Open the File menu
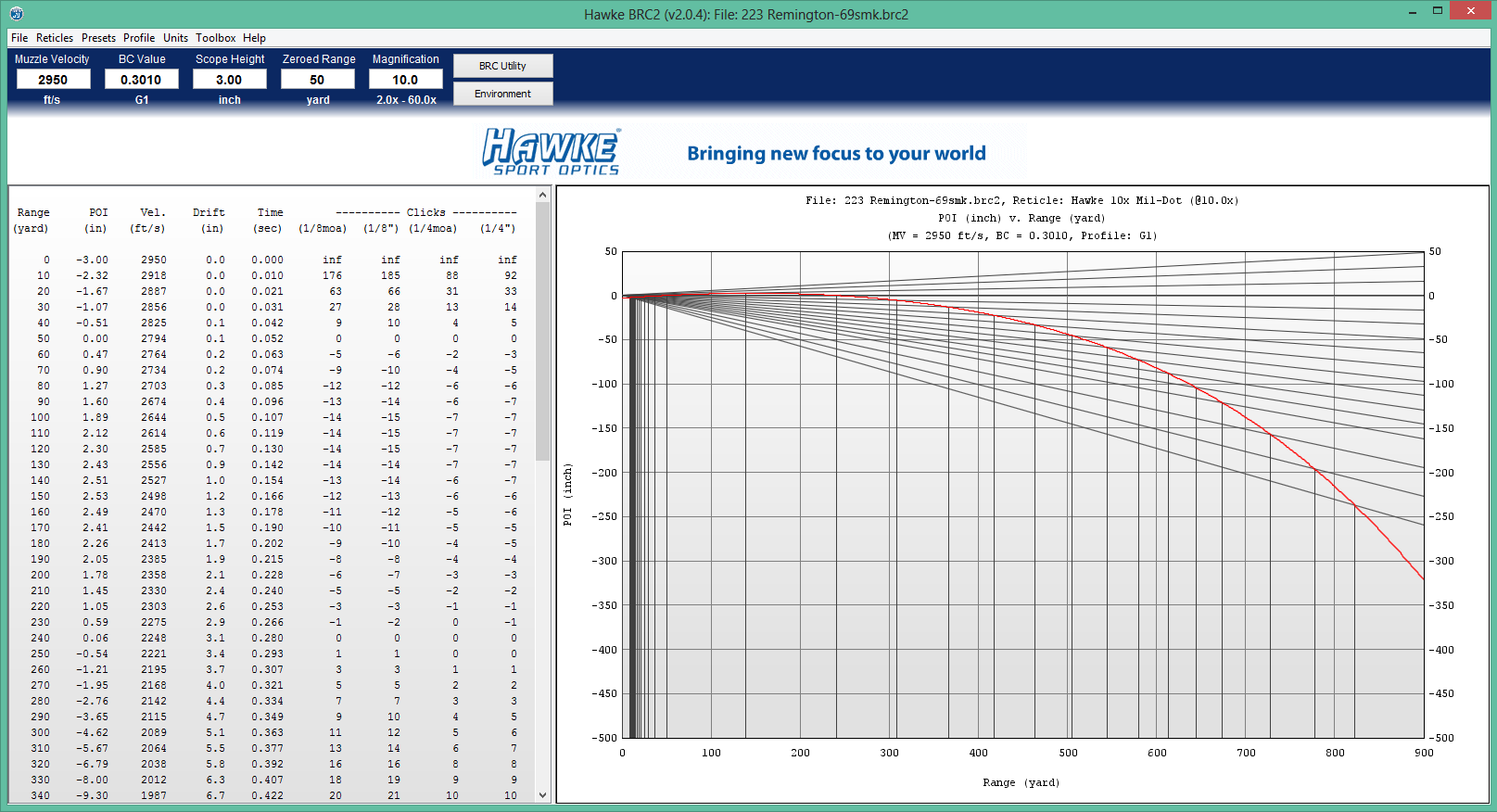The height and width of the screenshot is (812, 1497). (x=19, y=38)
